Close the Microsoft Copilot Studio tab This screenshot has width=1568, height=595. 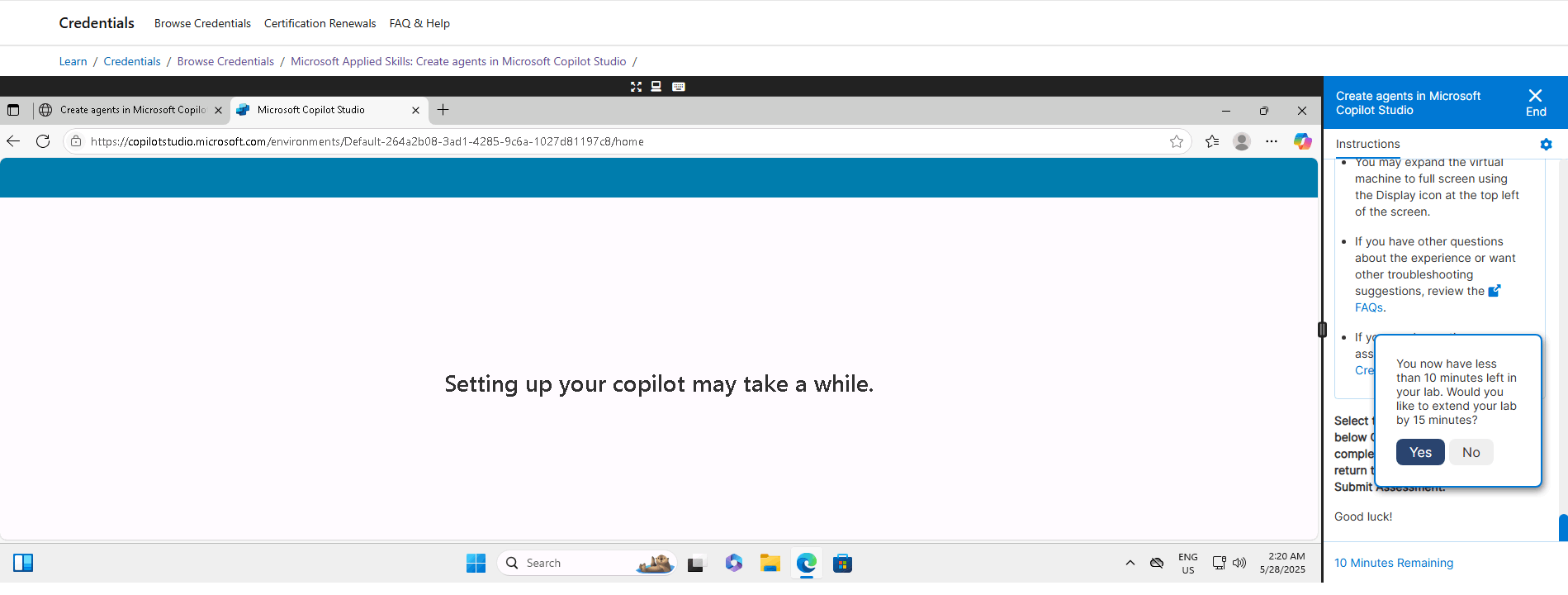(415, 110)
